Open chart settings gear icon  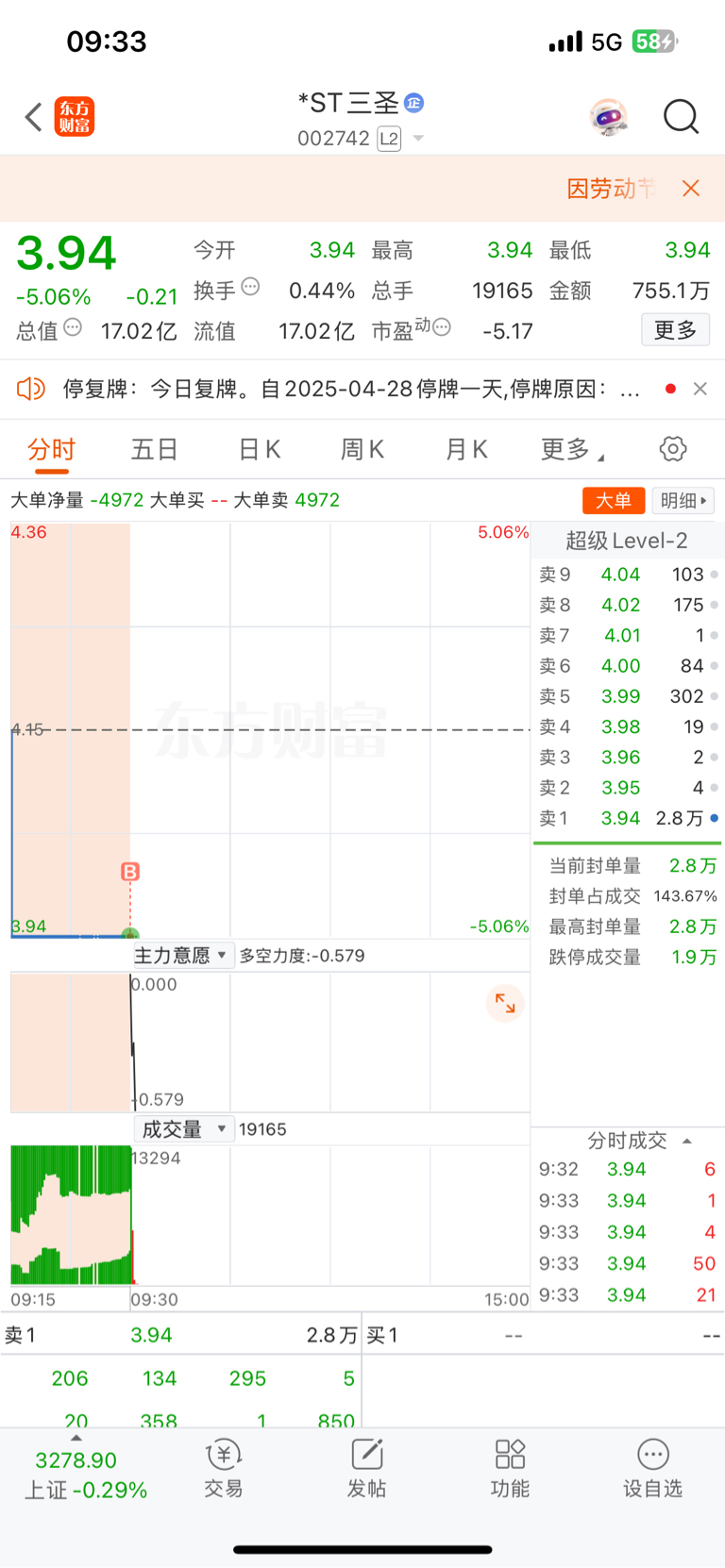coord(673,449)
